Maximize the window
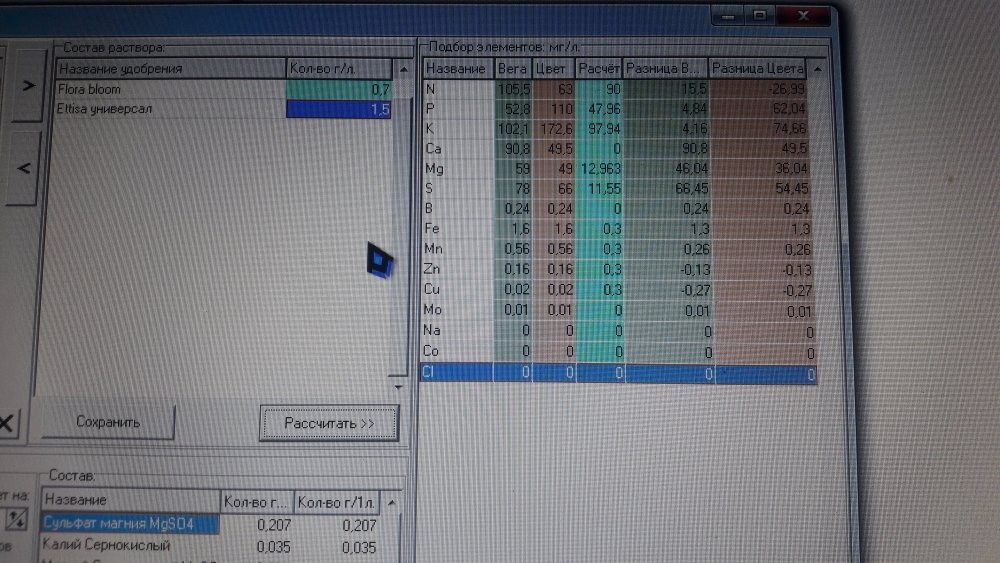Screen dimensions: 1000x563 click(760, 15)
